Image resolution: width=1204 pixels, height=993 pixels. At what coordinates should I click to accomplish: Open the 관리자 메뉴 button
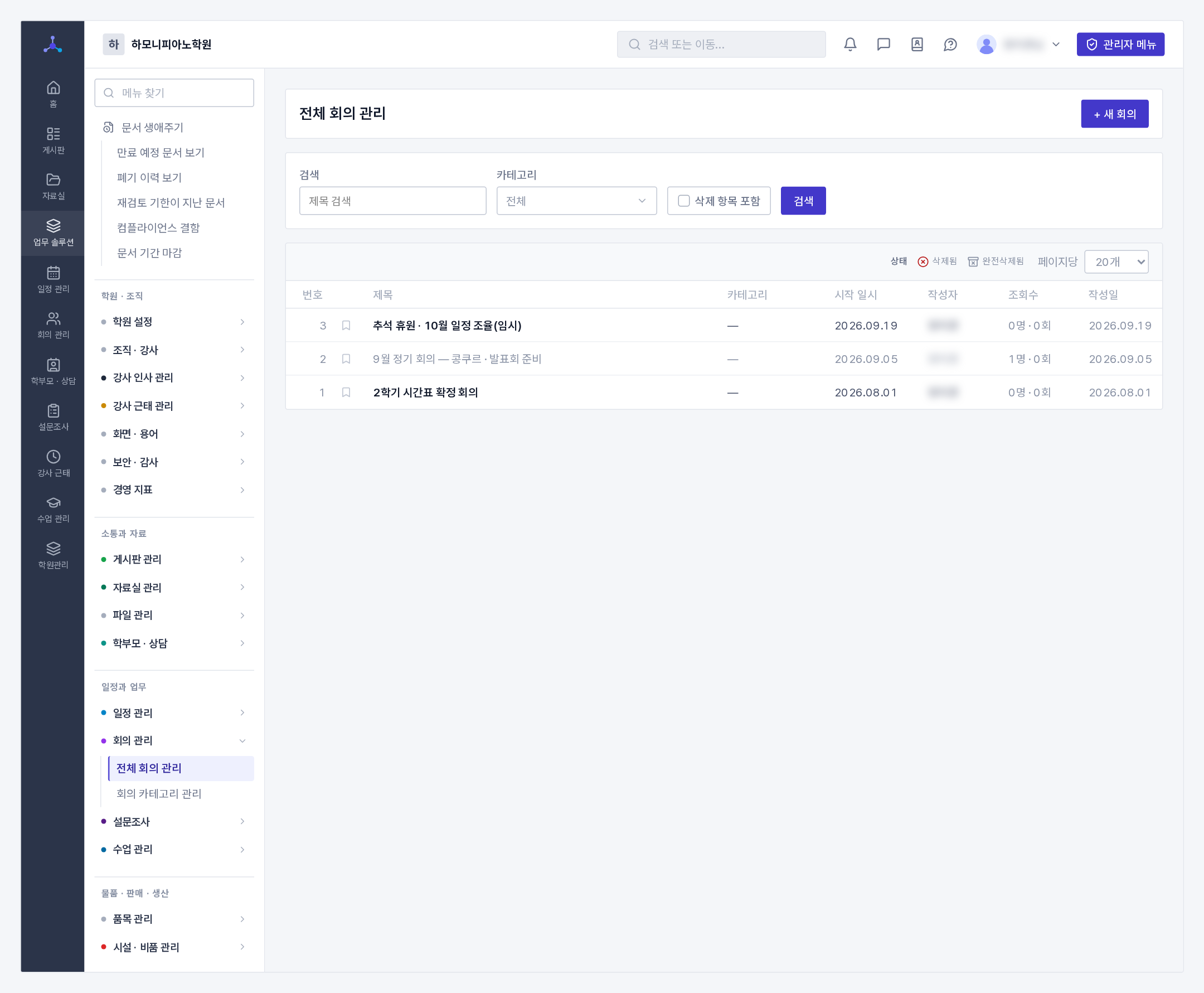(x=1120, y=44)
